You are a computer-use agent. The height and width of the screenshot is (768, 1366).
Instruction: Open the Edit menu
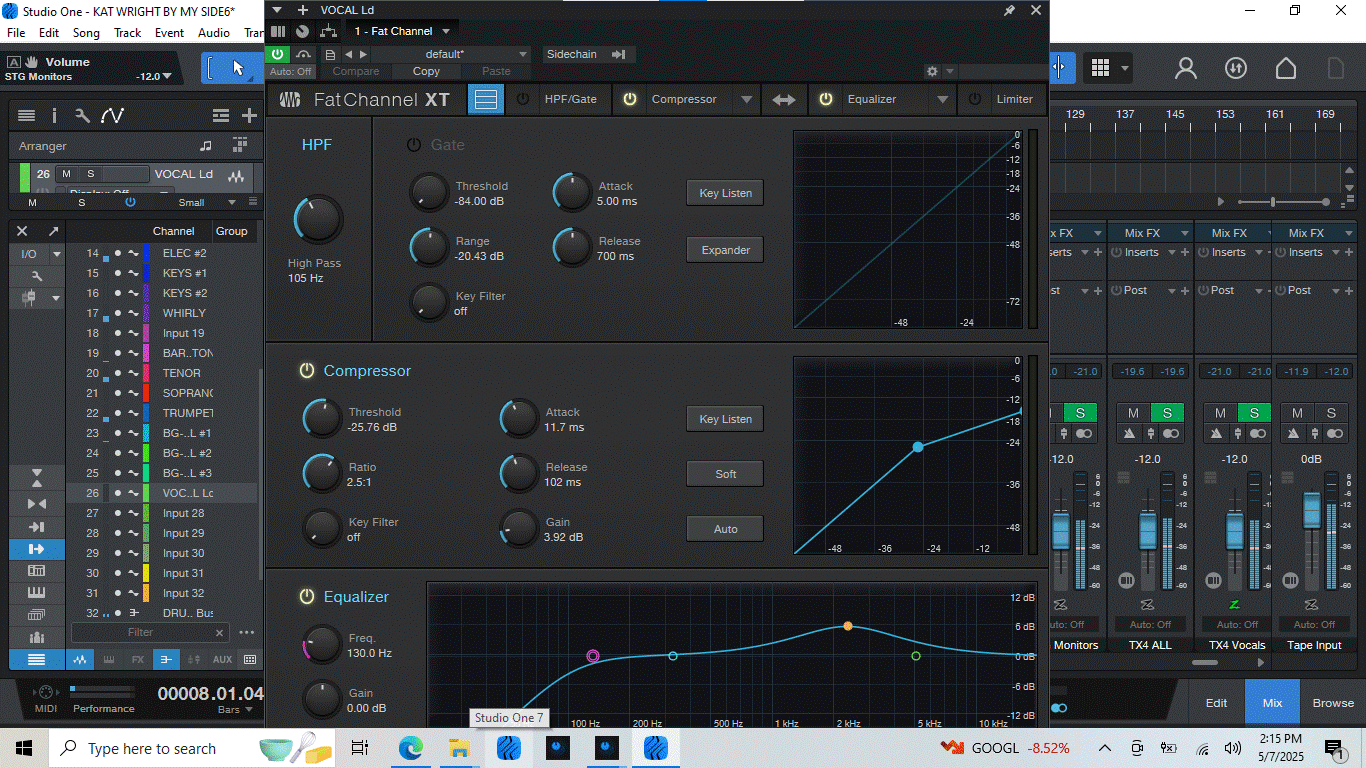pyautogui.click(x=49, y=33)
